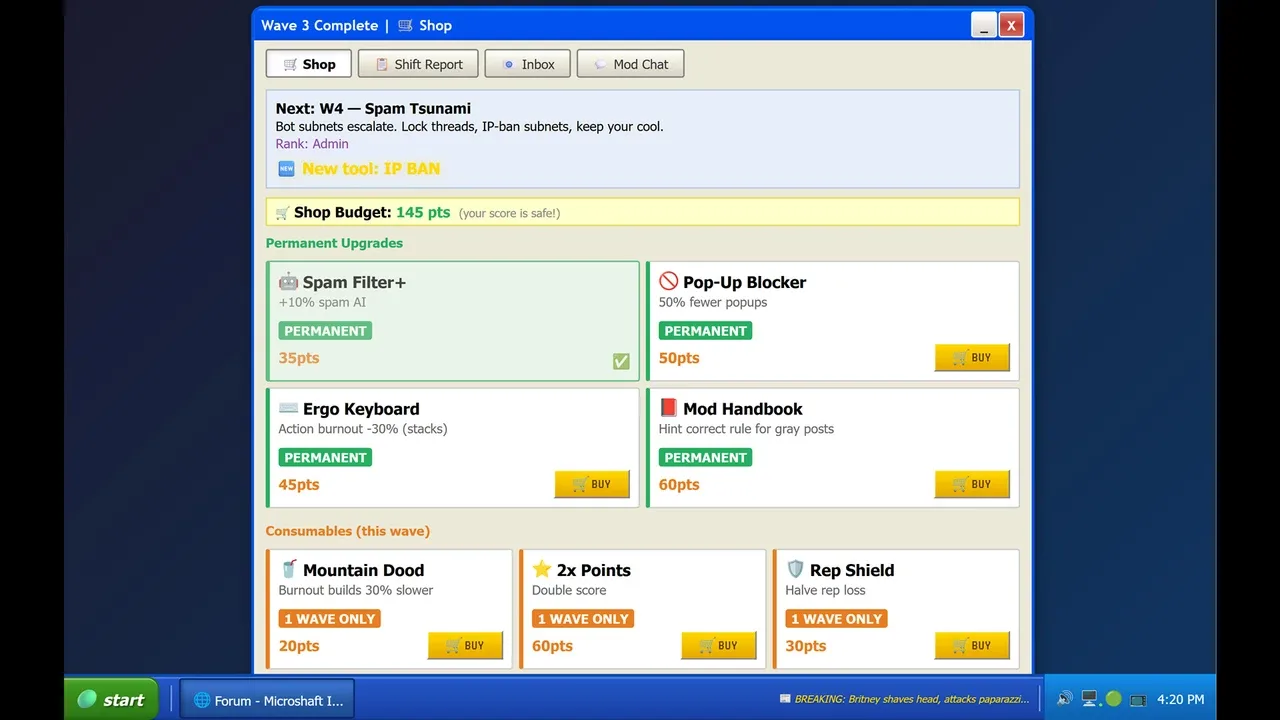1280x720 pixels.
Task: Buy the Pop-Up Blocker upgrade
Action: click(971, 358)
